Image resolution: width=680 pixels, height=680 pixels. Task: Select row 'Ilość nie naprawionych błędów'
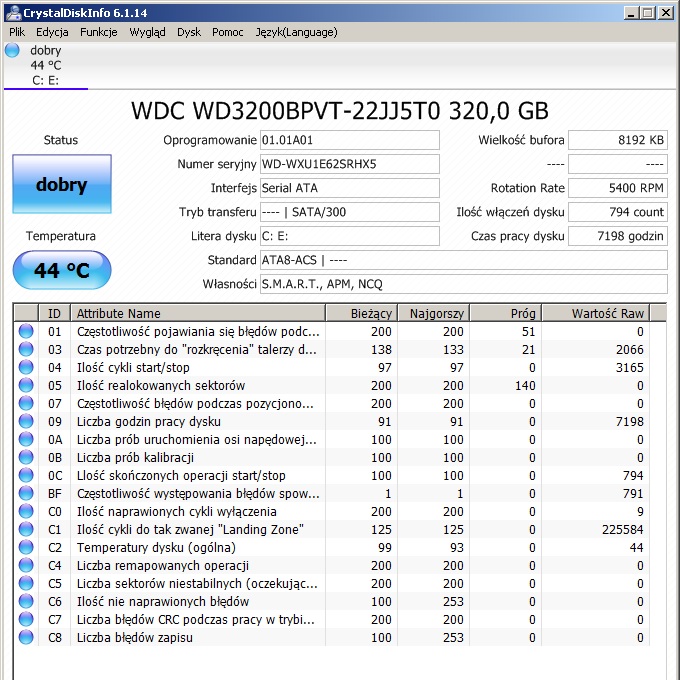point(332,601)
